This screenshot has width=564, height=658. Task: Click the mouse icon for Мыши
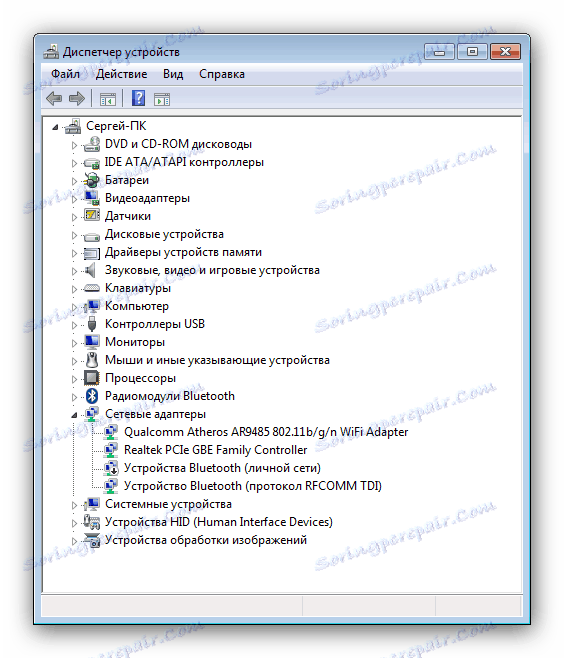pos(92,360)
